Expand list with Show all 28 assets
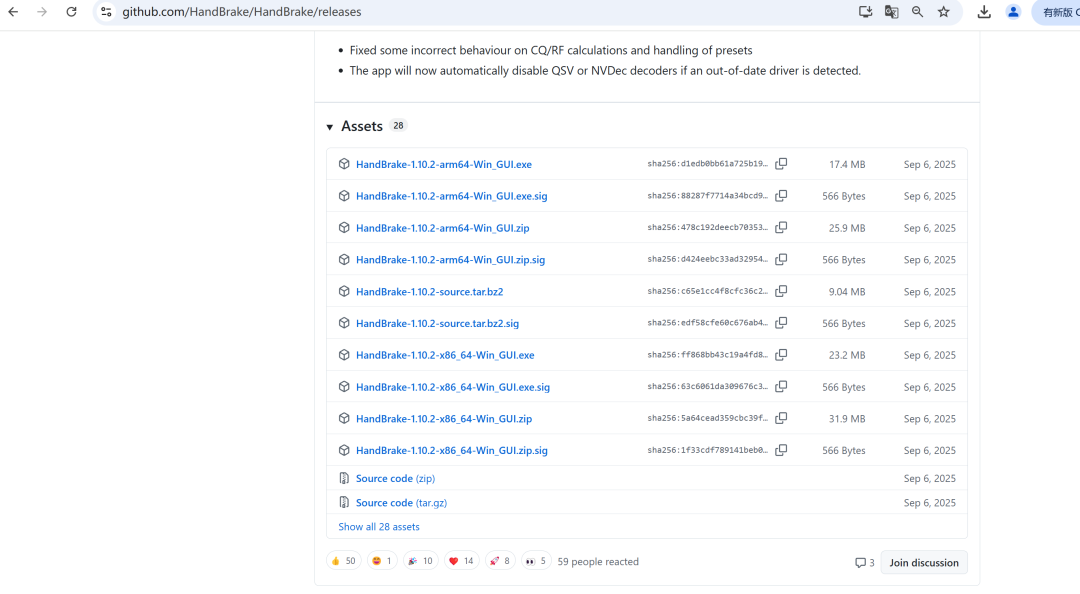 tap(379, 527)
